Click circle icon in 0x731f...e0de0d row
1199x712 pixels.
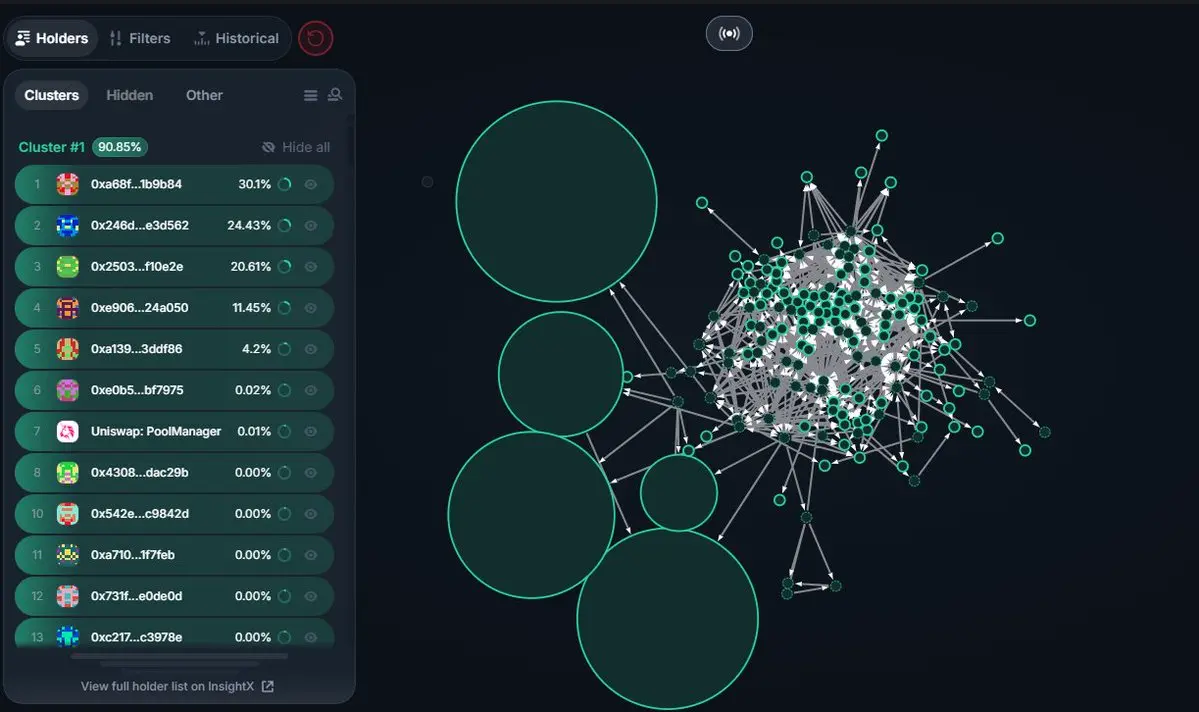[x=284, y=597]
